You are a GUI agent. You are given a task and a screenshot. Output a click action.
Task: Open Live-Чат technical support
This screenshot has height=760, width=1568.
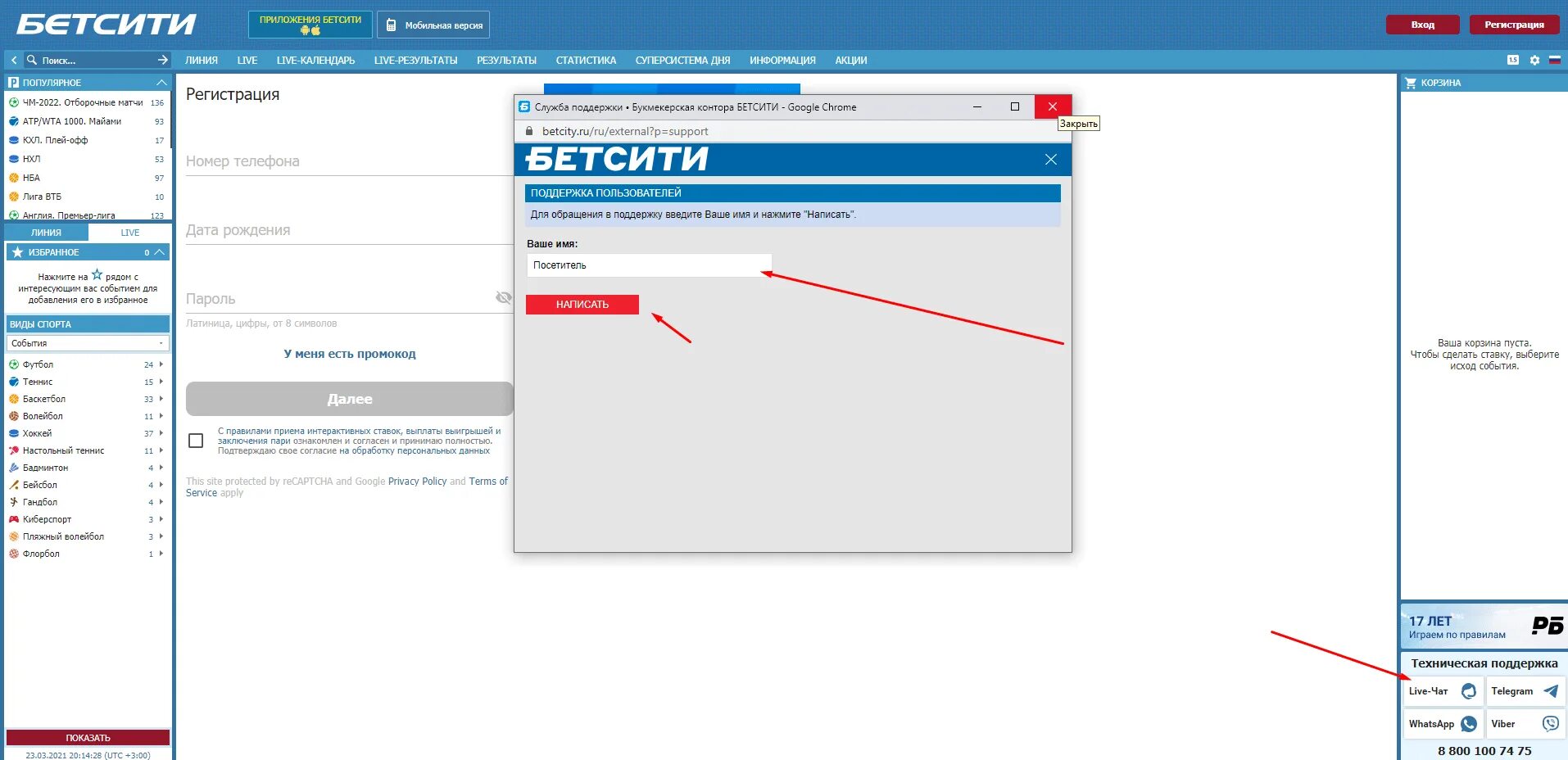1443,691
